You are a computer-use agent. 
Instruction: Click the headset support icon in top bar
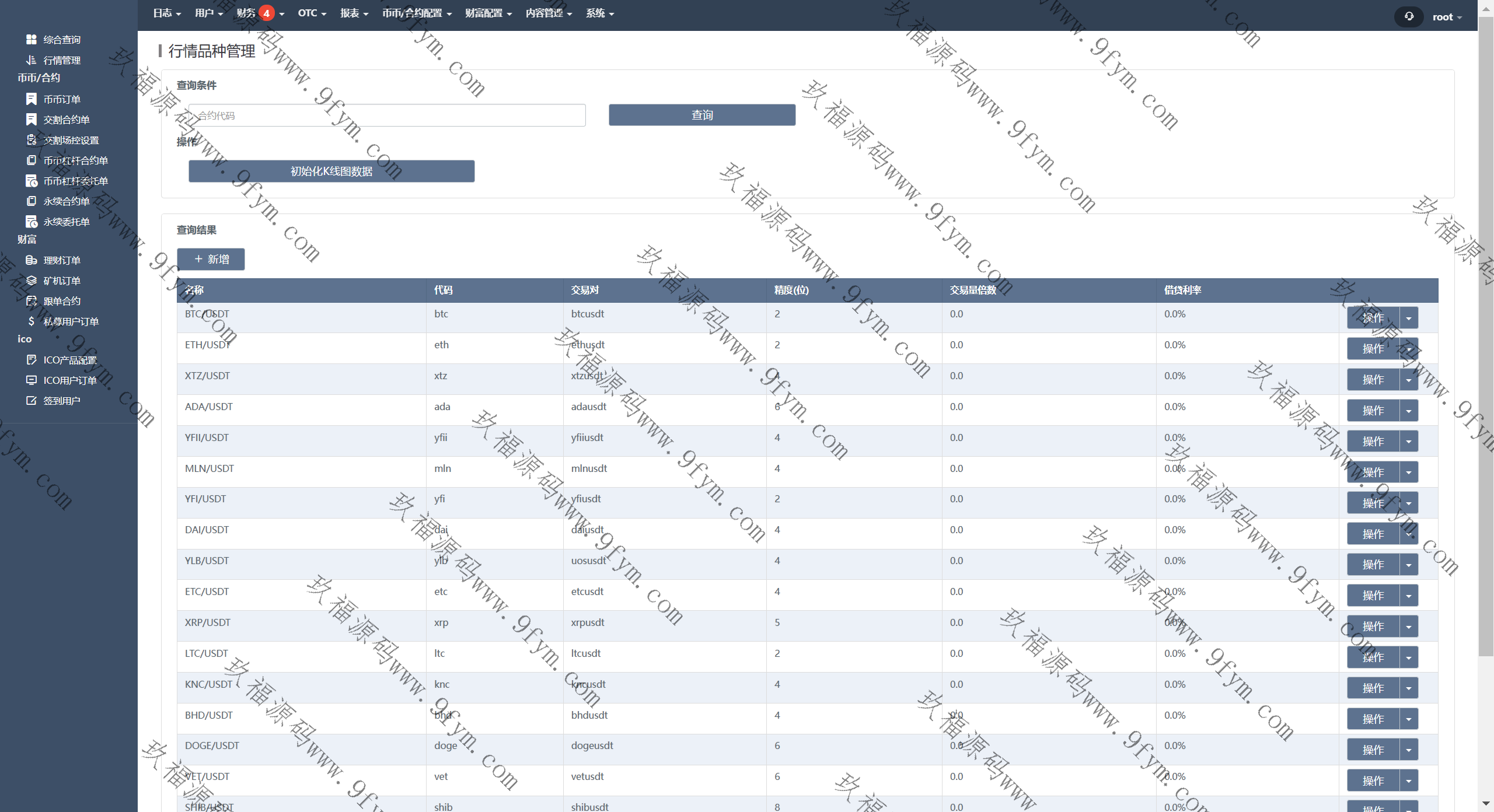(1409, 16)
